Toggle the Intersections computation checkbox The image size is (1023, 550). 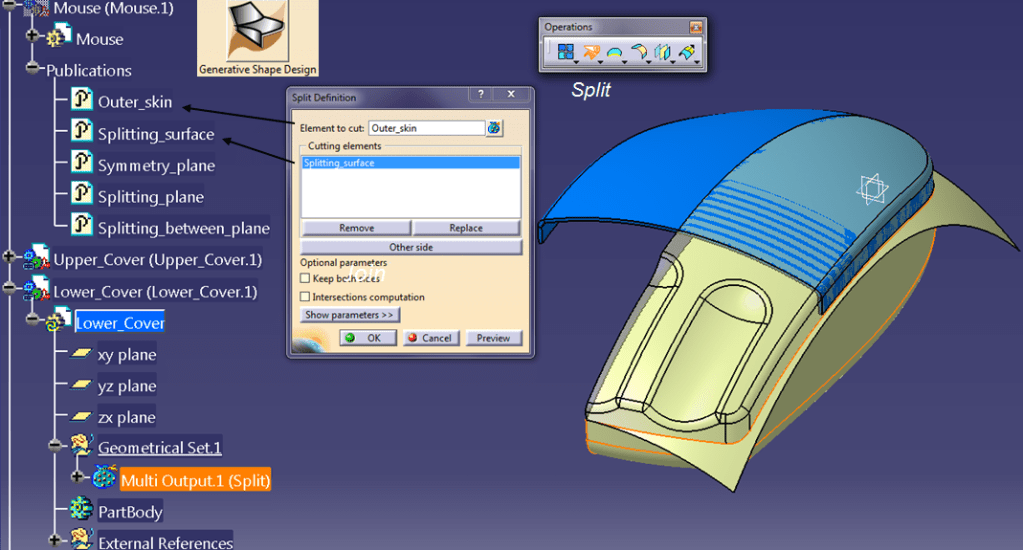pos(306,297)
